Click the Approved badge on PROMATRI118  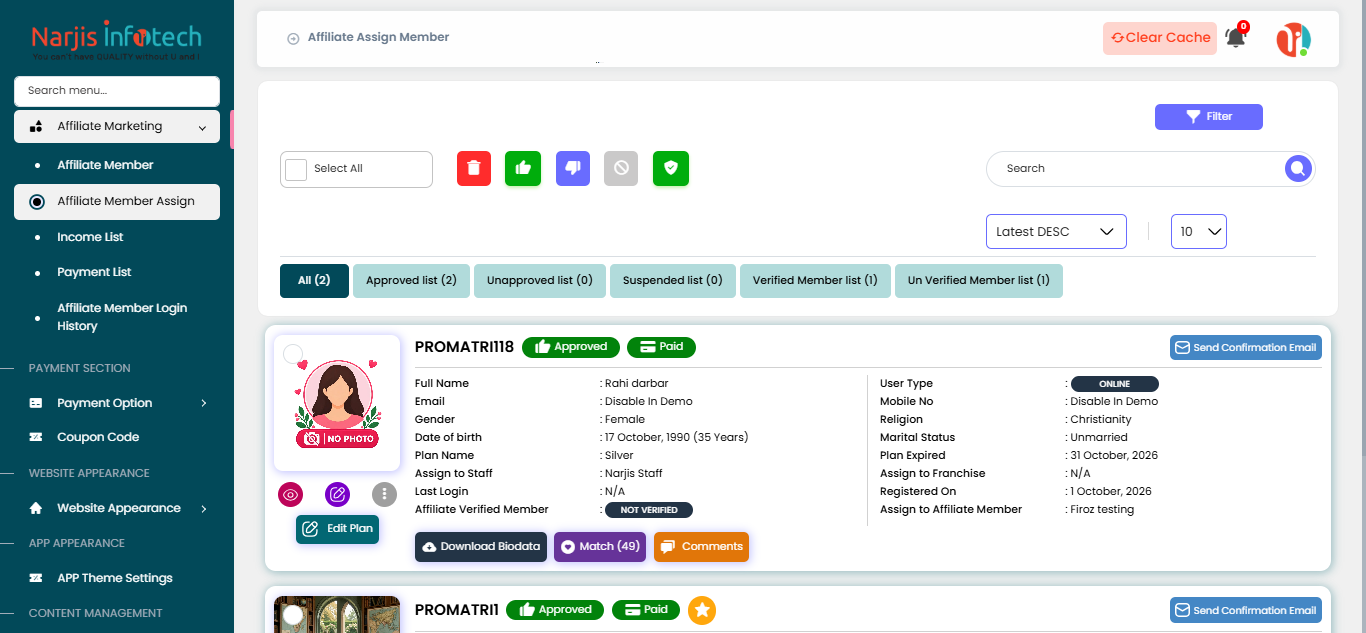571,347
